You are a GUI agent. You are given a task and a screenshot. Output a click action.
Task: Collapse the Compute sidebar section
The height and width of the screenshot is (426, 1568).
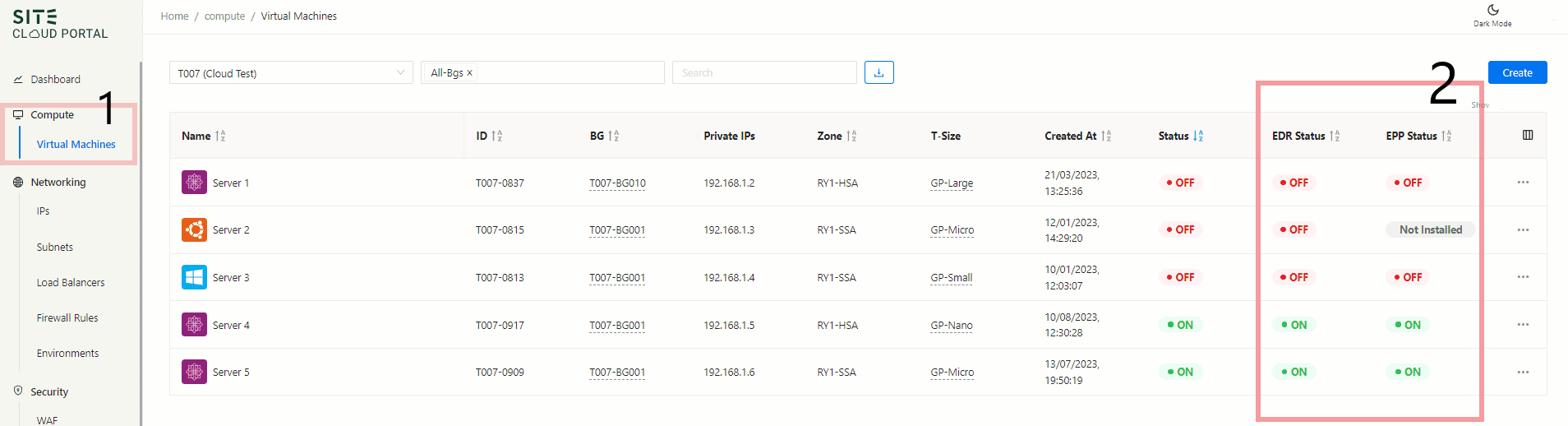click(52, 114)
